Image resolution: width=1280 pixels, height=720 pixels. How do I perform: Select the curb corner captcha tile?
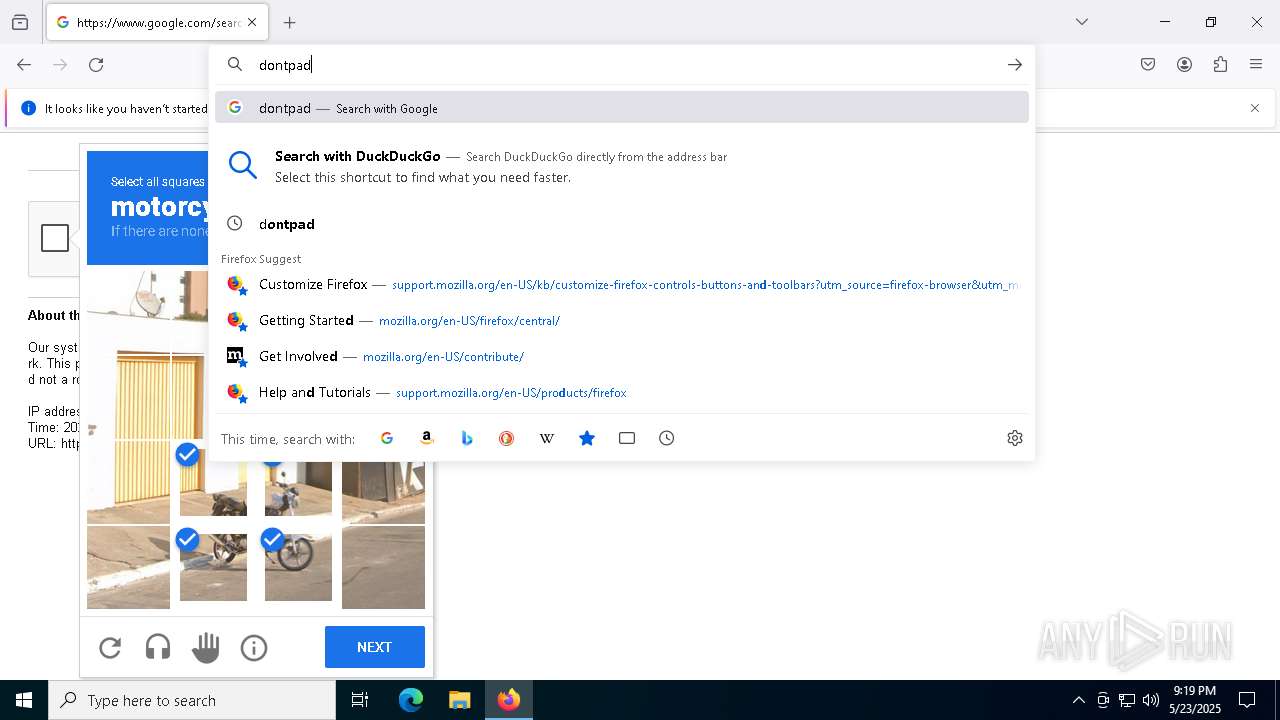[128, 567]
